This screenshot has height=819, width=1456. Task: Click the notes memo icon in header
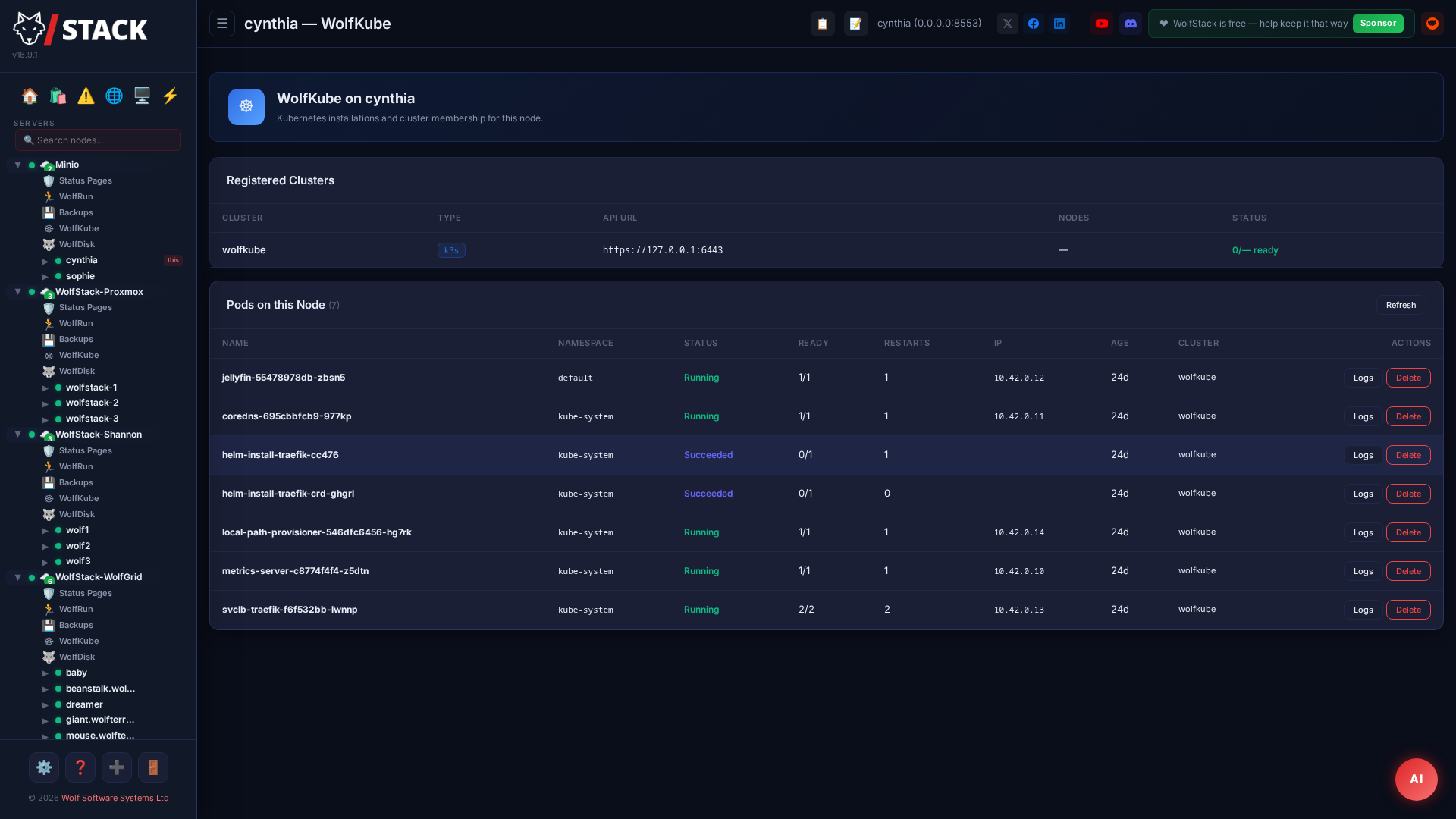[855, 24]
